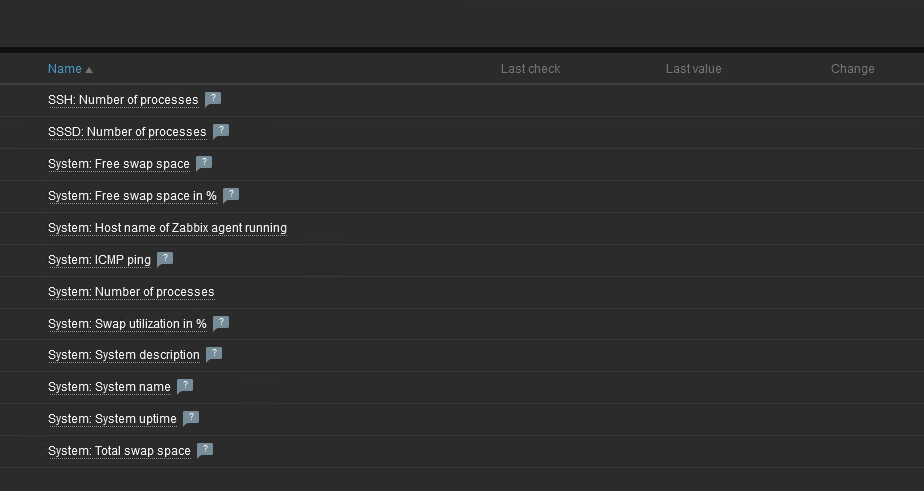Screen dimensions: 924x491
Task: Click help icon next to Free swap space in %
Action: [231, 195]
